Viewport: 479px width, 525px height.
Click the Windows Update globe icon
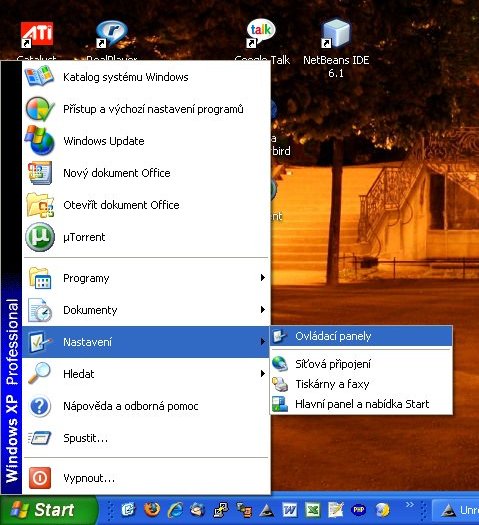point(40,141)
